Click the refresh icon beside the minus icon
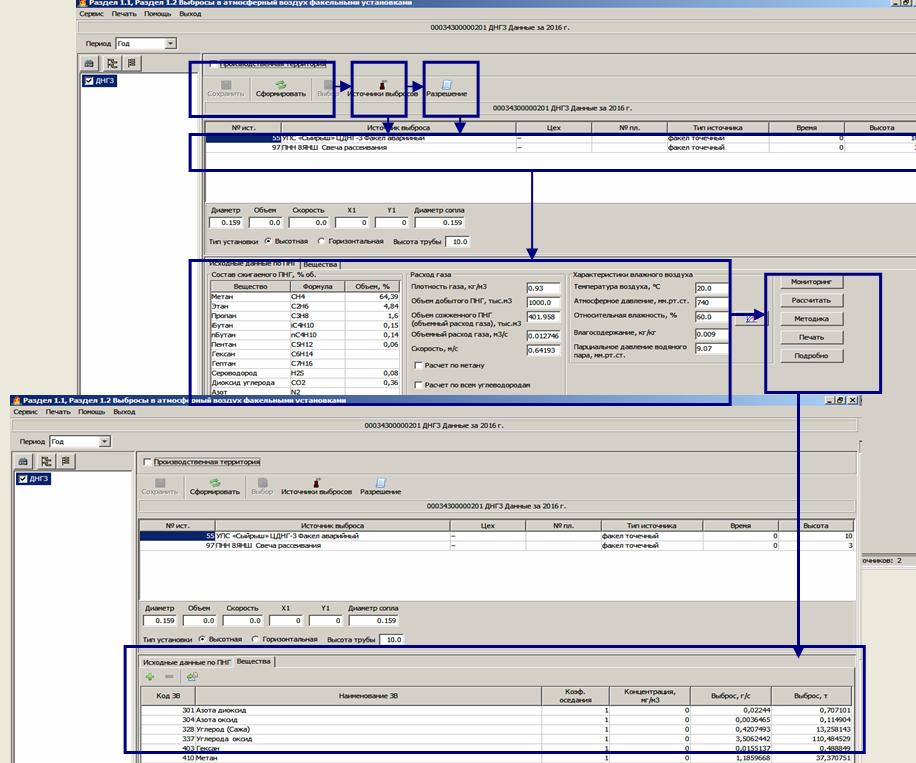This screenshot has width=916, height=763. [x=191, y=677]
